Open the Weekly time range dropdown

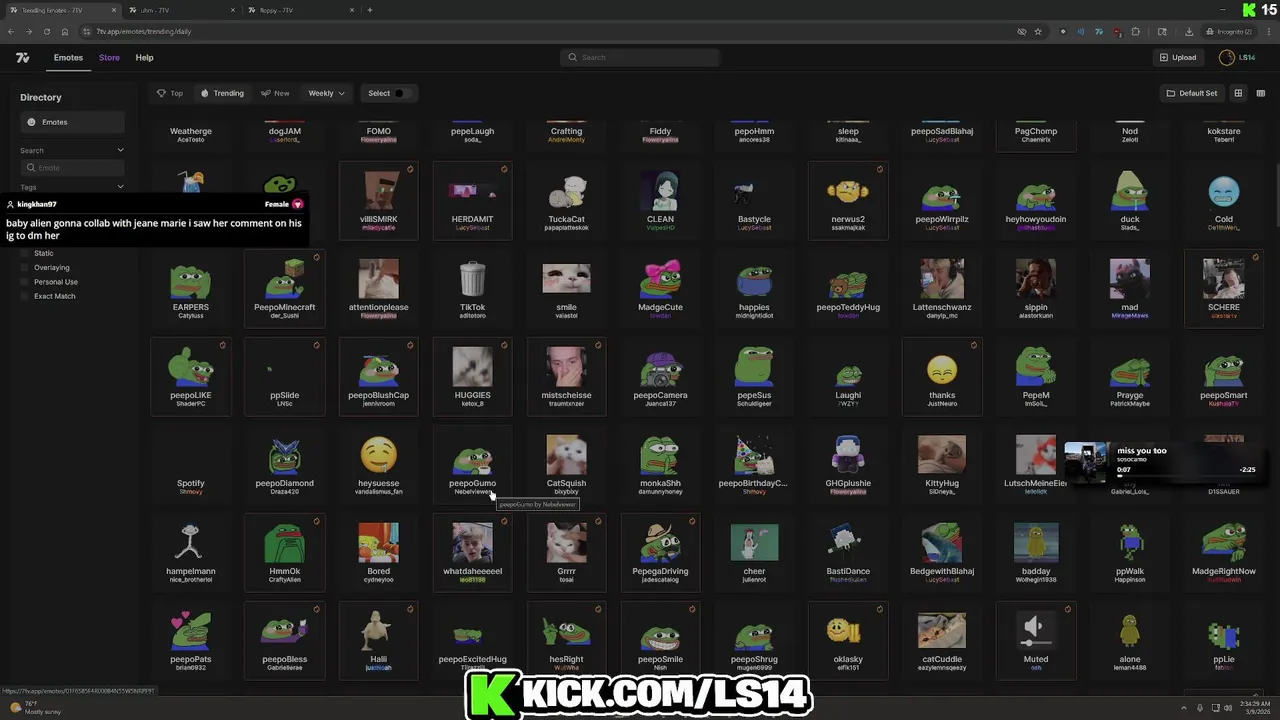pos(326,93)
